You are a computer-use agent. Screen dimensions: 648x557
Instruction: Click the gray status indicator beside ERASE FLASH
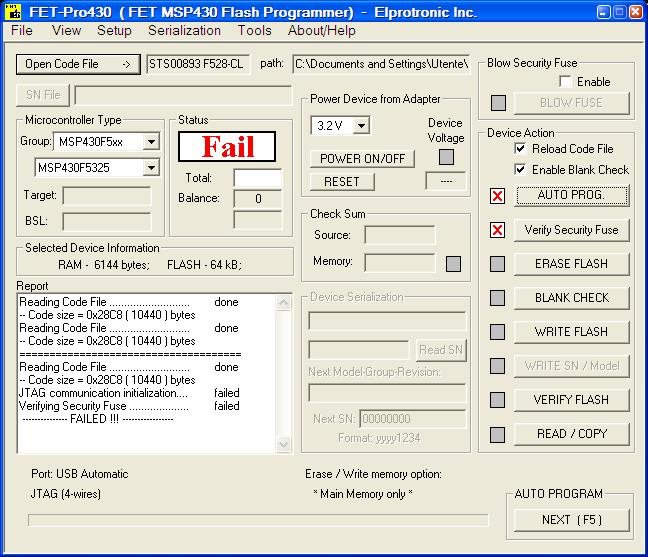(497, 264)
